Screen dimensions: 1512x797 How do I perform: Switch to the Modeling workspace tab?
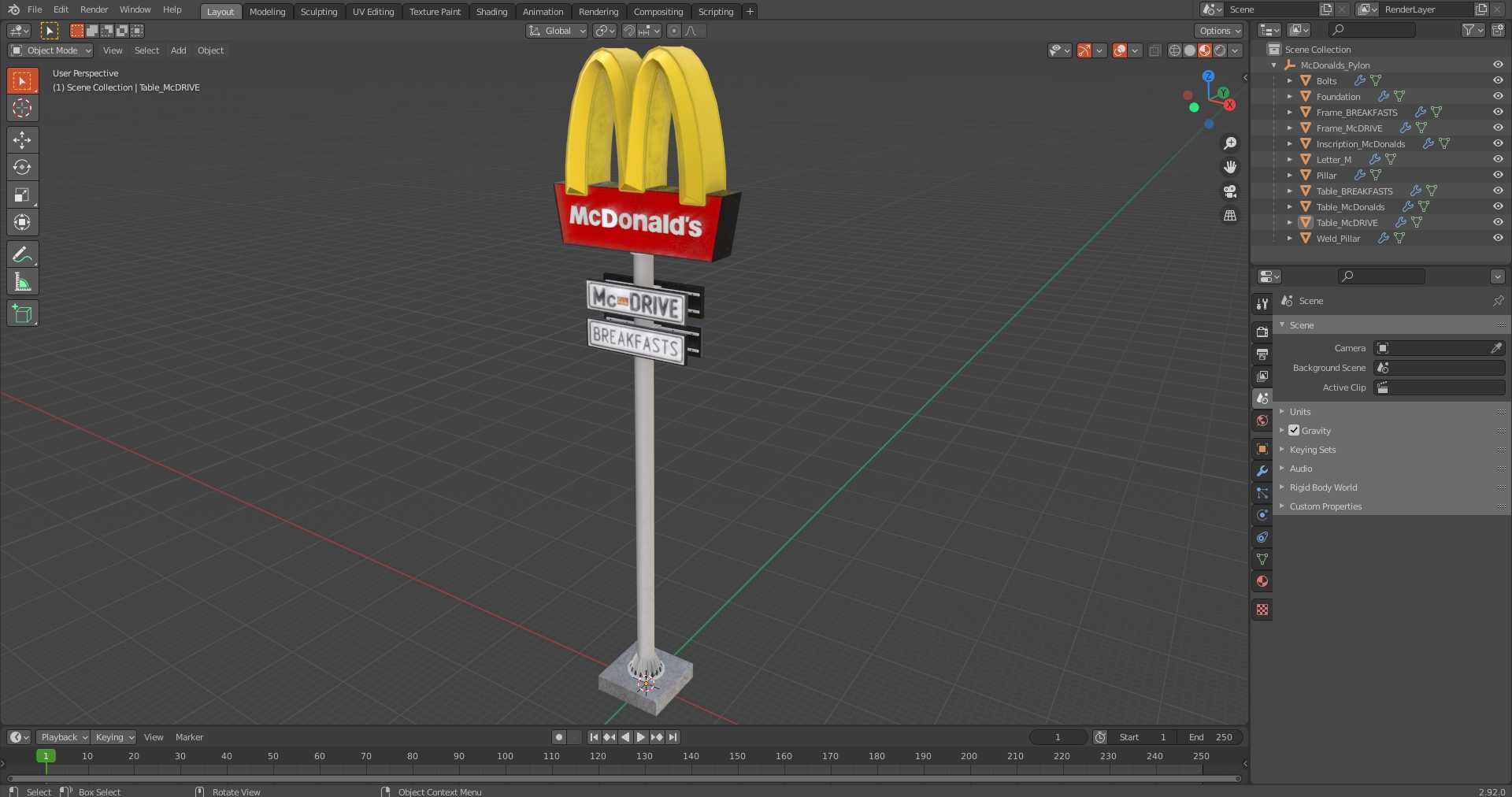[267, 12]
